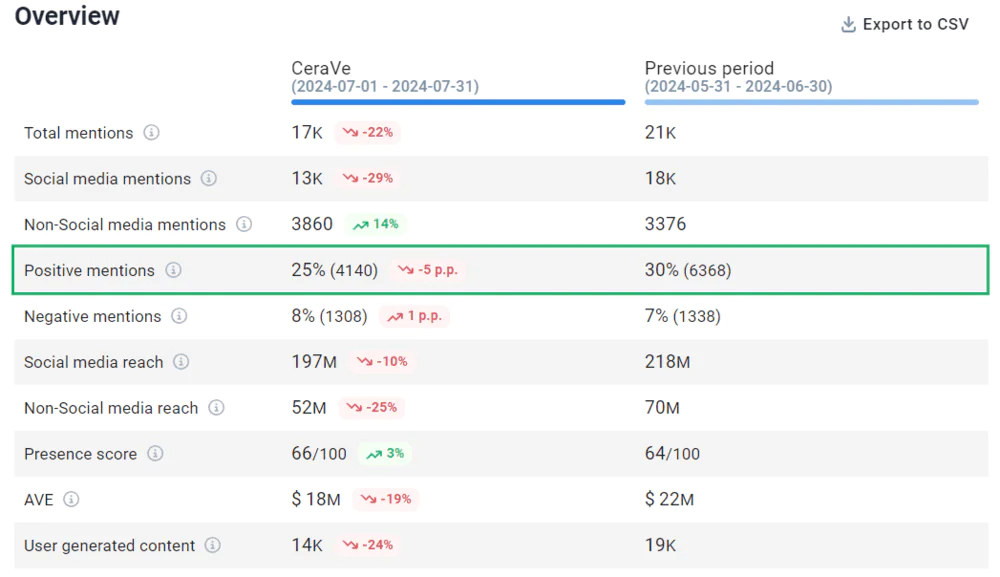This screenshot has width=1000, height=577.
Task: Click the -5 p.p. badge for Positive mentions
Action: click(428, 270)
